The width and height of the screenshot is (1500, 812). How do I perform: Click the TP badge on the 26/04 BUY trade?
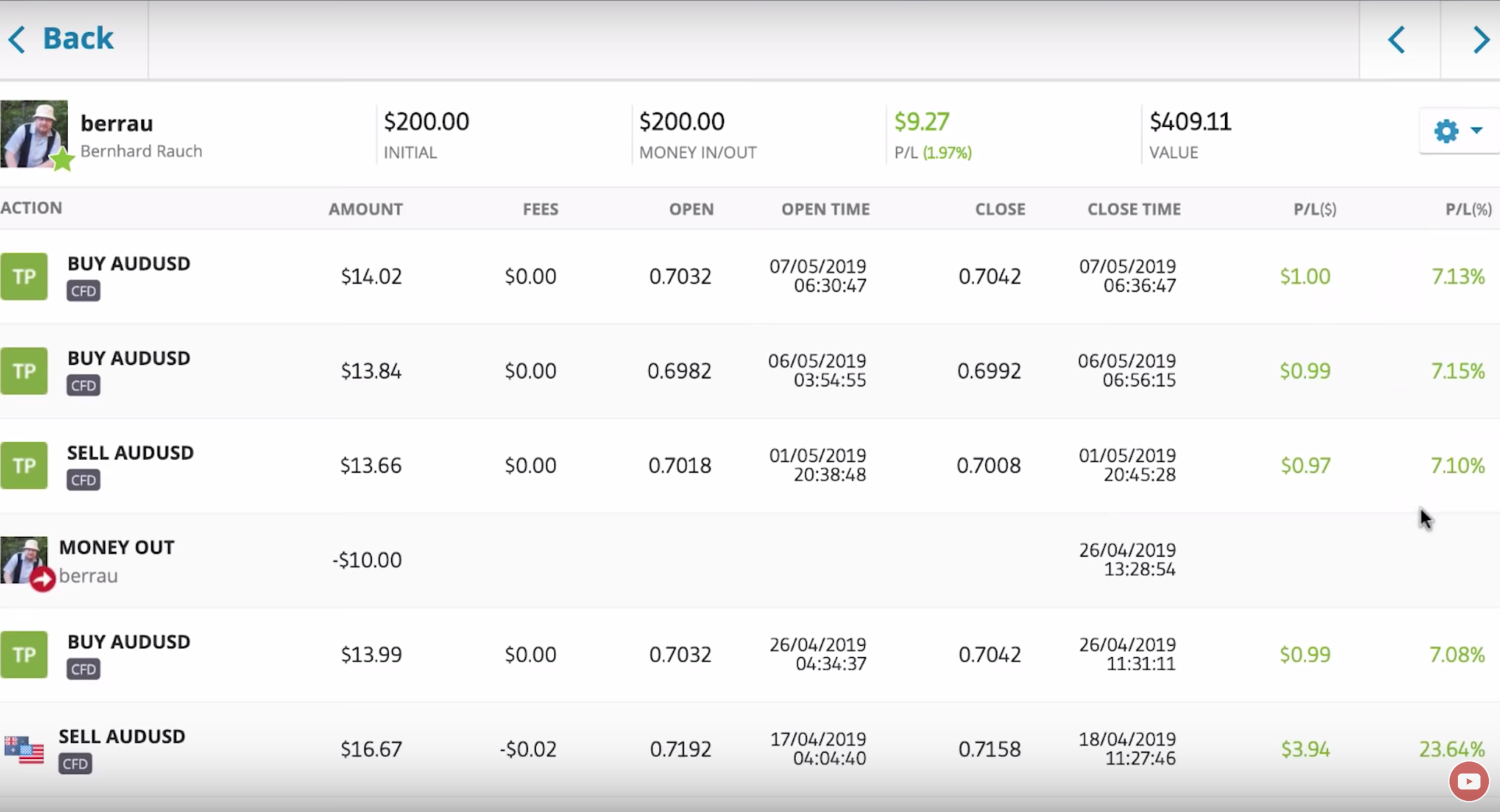(24, 654)
